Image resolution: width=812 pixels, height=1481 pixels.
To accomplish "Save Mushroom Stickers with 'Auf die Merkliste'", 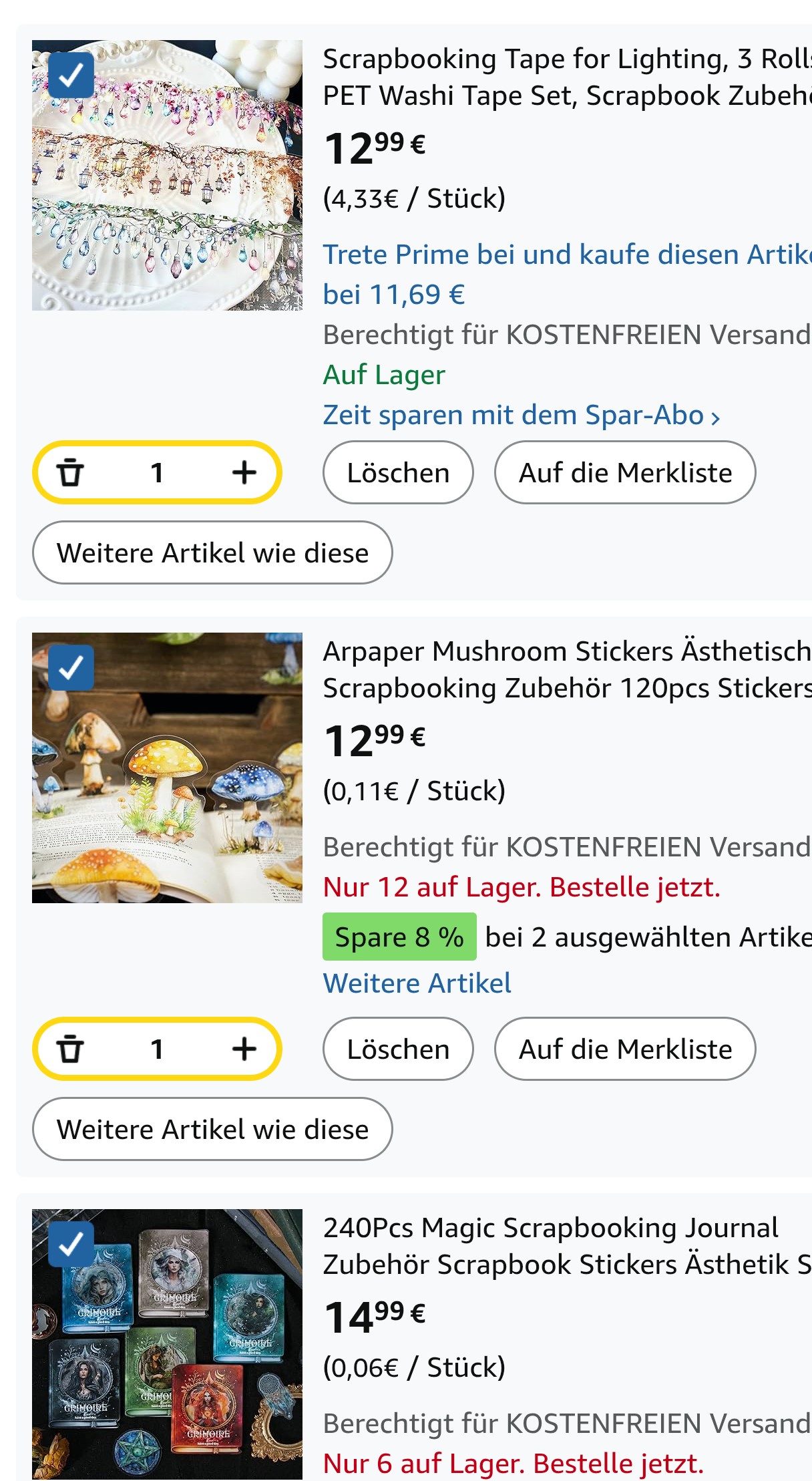I will pyautogui.click(x=625, y=1049).
